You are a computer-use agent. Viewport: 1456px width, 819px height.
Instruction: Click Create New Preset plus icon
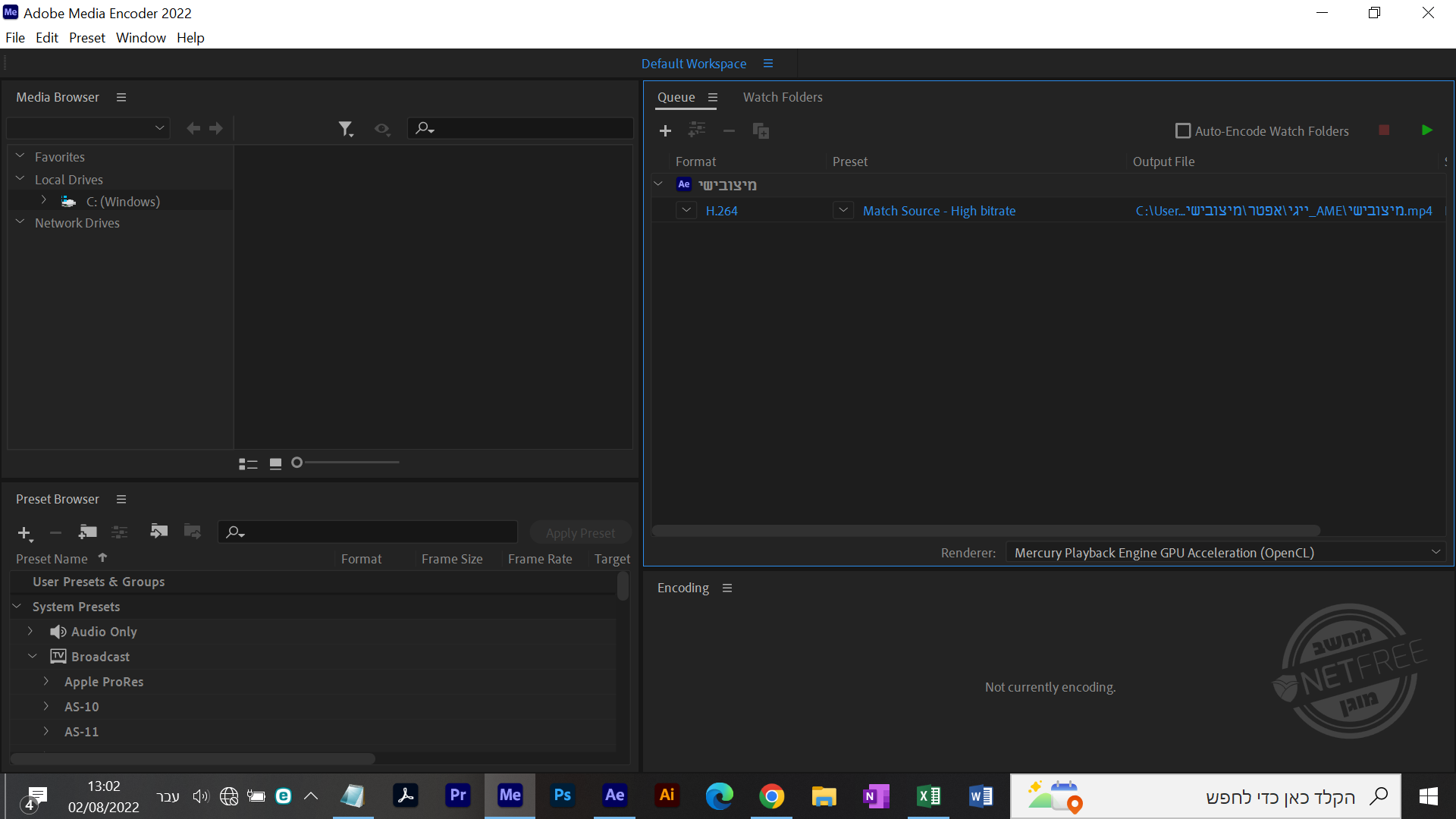pos(24,533)
